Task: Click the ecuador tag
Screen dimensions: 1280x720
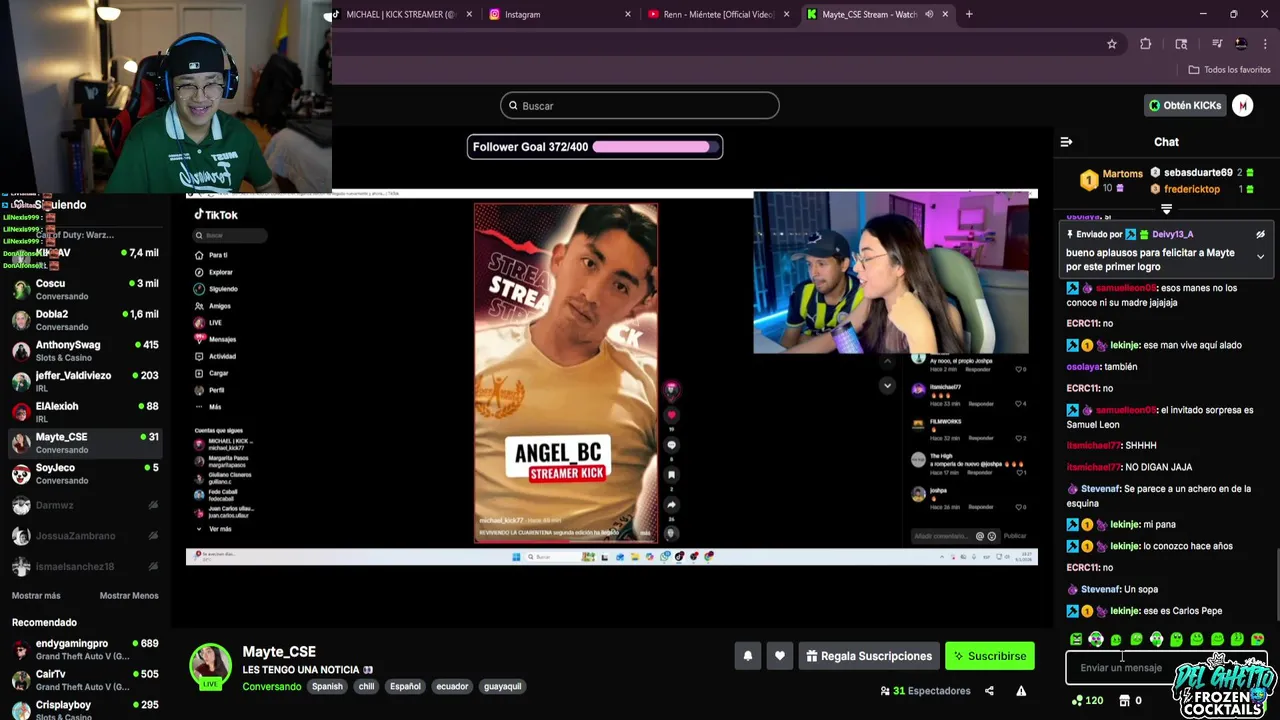Action: click(452, 686)
